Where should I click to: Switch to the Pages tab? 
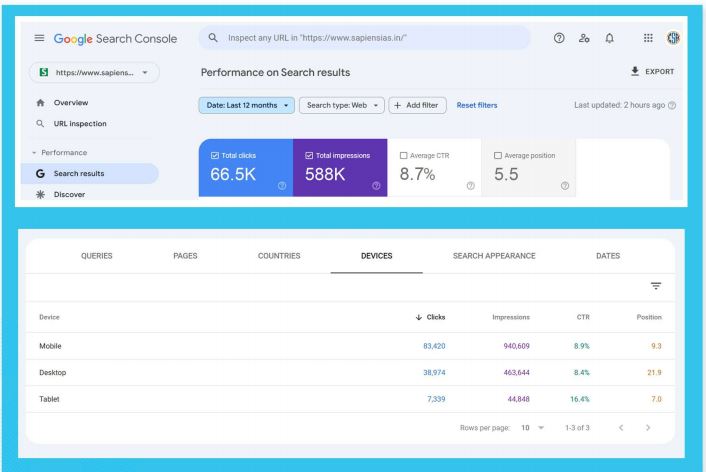click(185, 256)
